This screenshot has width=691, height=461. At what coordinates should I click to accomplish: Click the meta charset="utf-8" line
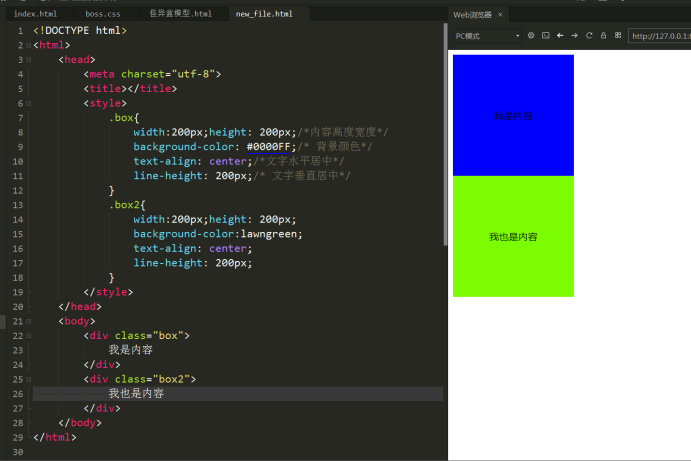click(x=152, y=74)
